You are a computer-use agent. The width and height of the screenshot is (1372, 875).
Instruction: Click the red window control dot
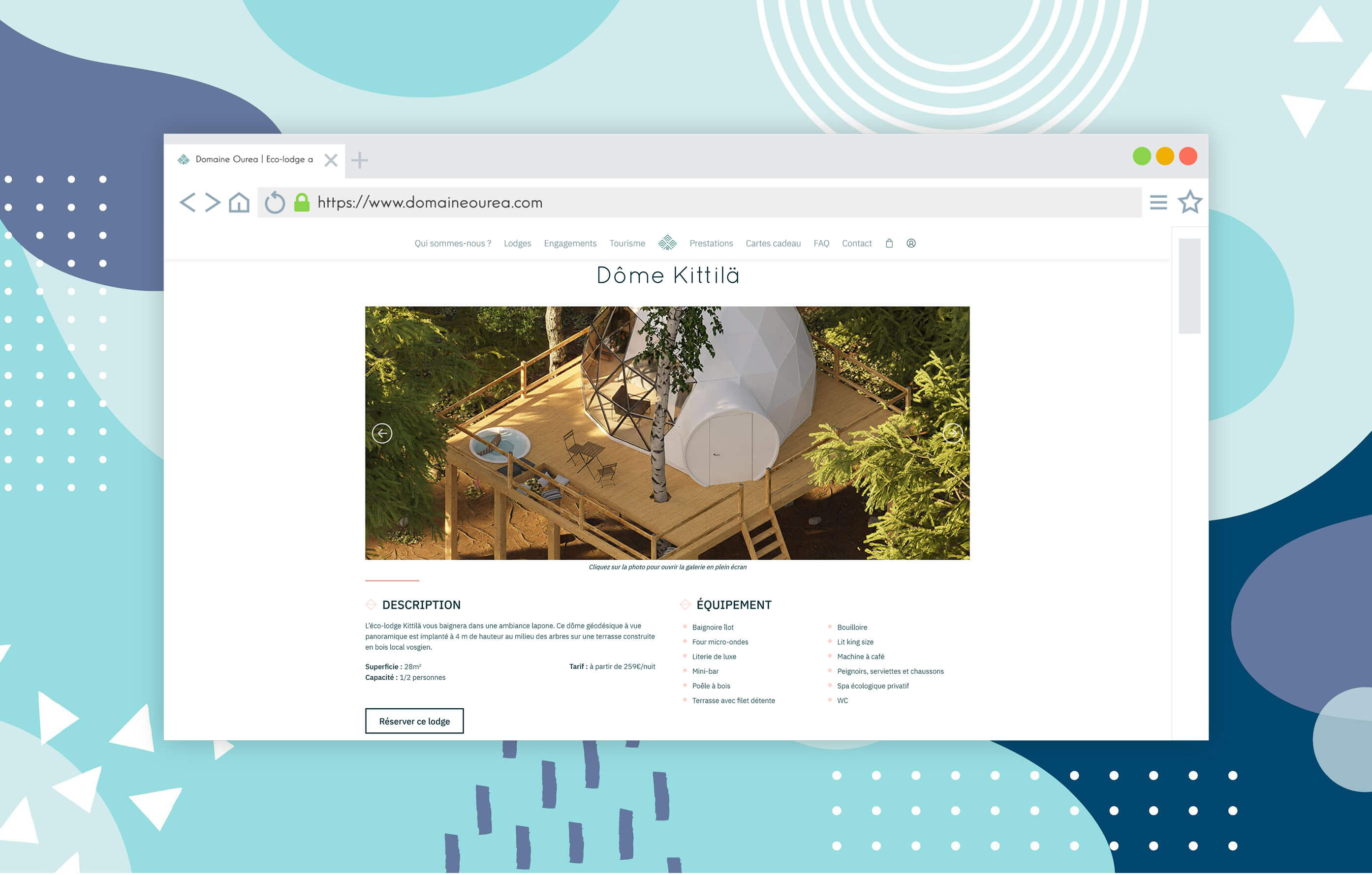(1188, 156)
